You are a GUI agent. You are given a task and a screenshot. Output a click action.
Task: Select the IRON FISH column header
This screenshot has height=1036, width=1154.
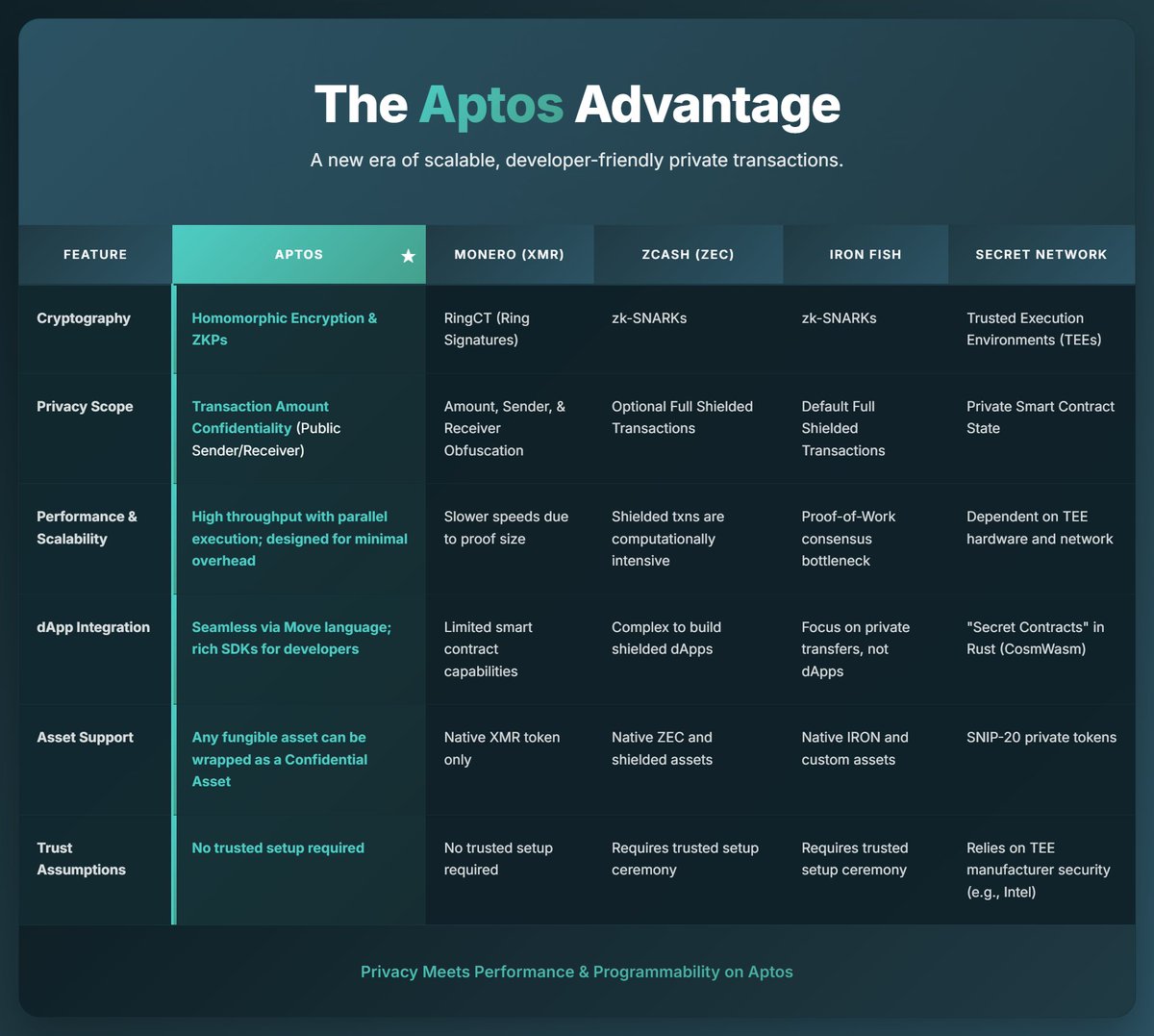coord(865,254)
